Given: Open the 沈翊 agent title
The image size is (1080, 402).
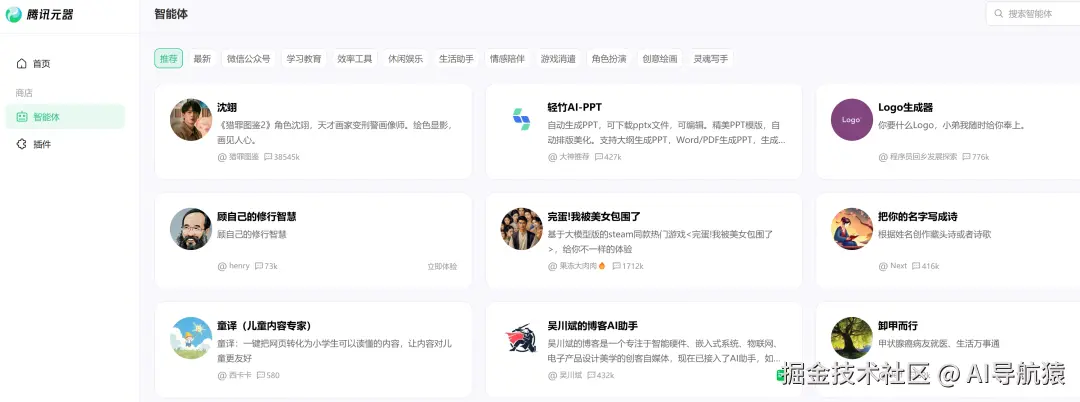Looking at the screenshot, I should [x=227, y=107].
